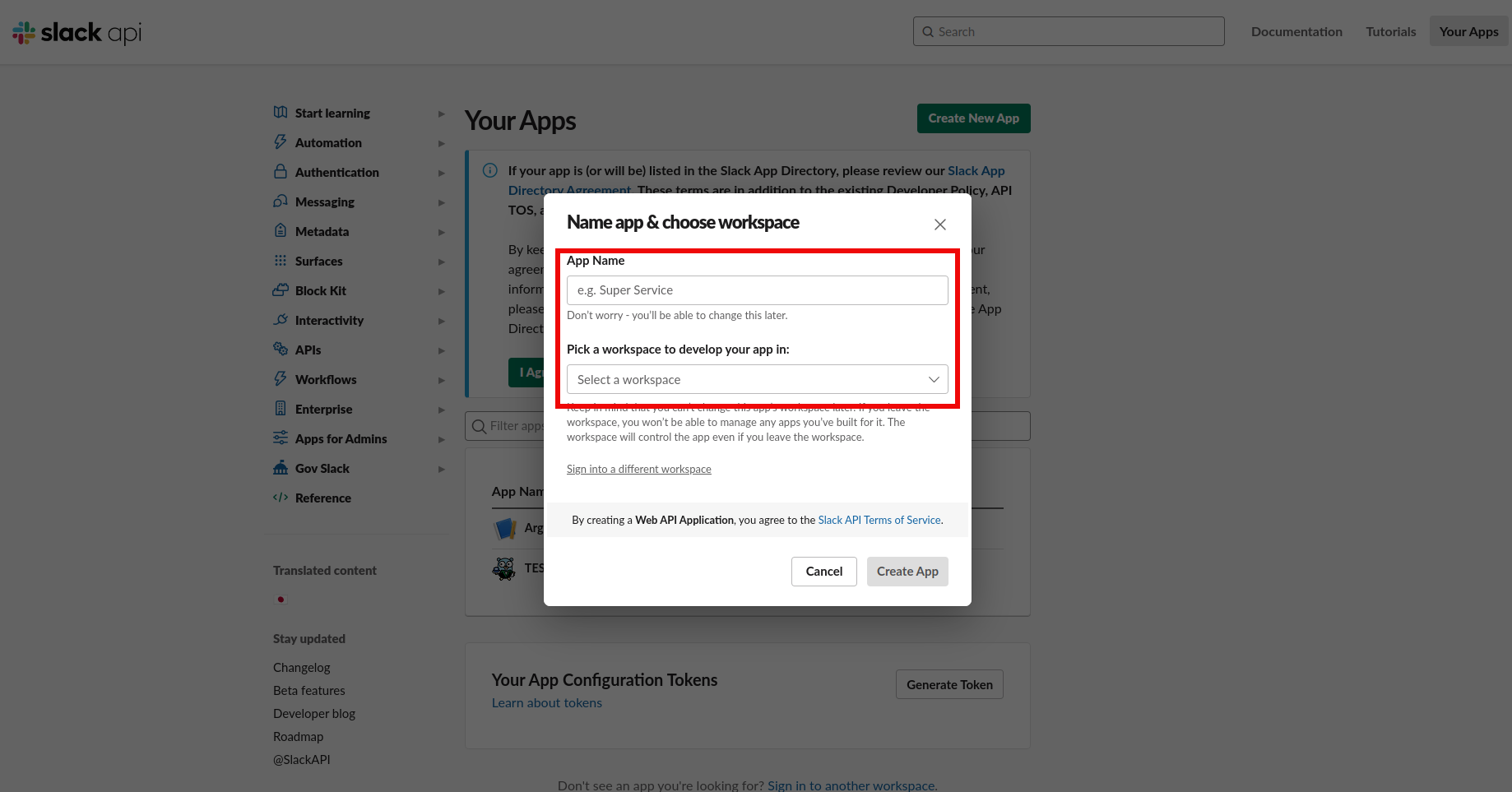
Task: Click the Filter apps field
Action: [x=748, y=426]
